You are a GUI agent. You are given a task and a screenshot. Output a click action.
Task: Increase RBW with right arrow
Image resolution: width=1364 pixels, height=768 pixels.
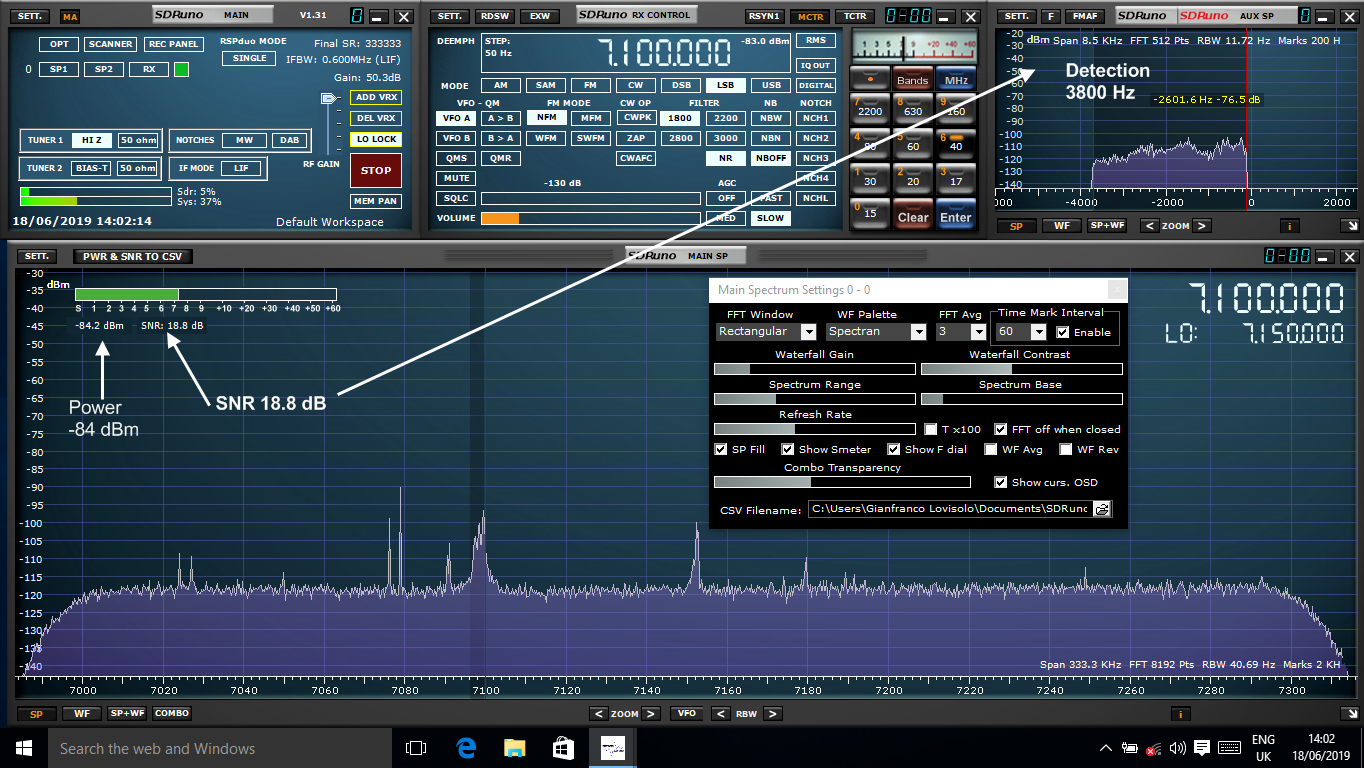point(772,714)
